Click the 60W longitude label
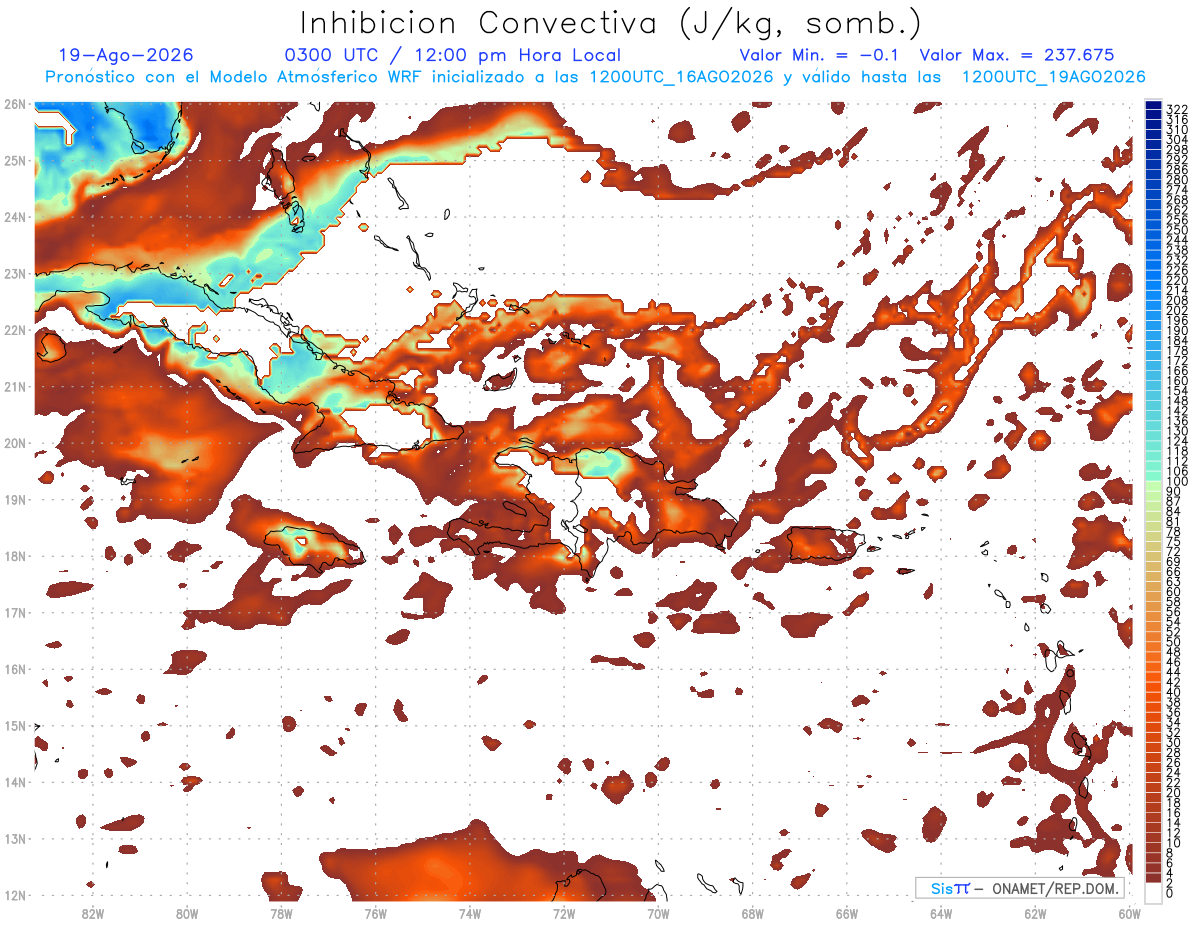Screen dimensions: 1200x927 pos(1130,914)
